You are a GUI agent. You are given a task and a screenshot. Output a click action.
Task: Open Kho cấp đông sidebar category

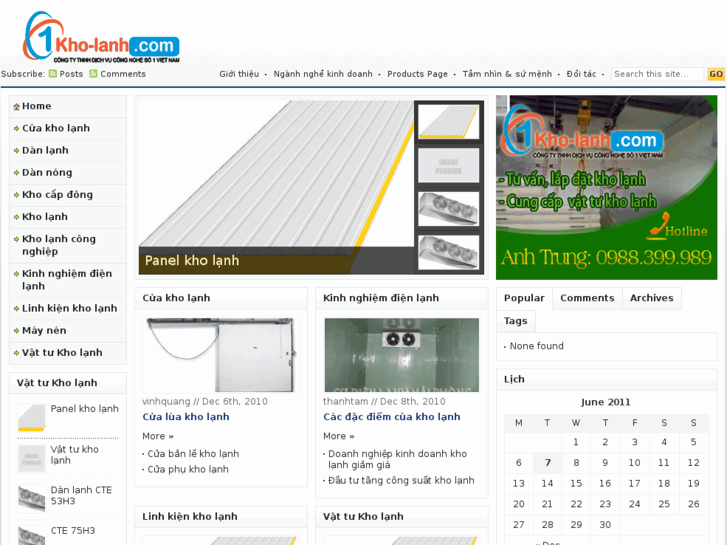(57, 195)
